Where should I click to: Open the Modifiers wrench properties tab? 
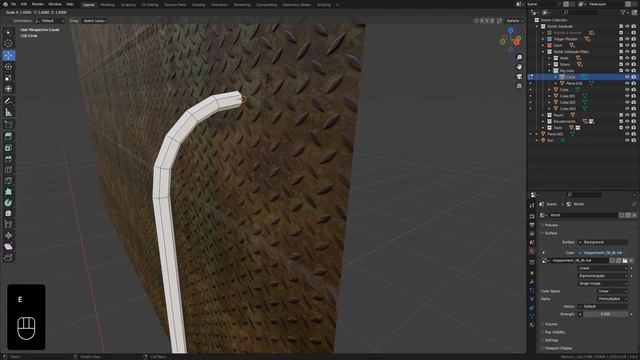(532, 282)
